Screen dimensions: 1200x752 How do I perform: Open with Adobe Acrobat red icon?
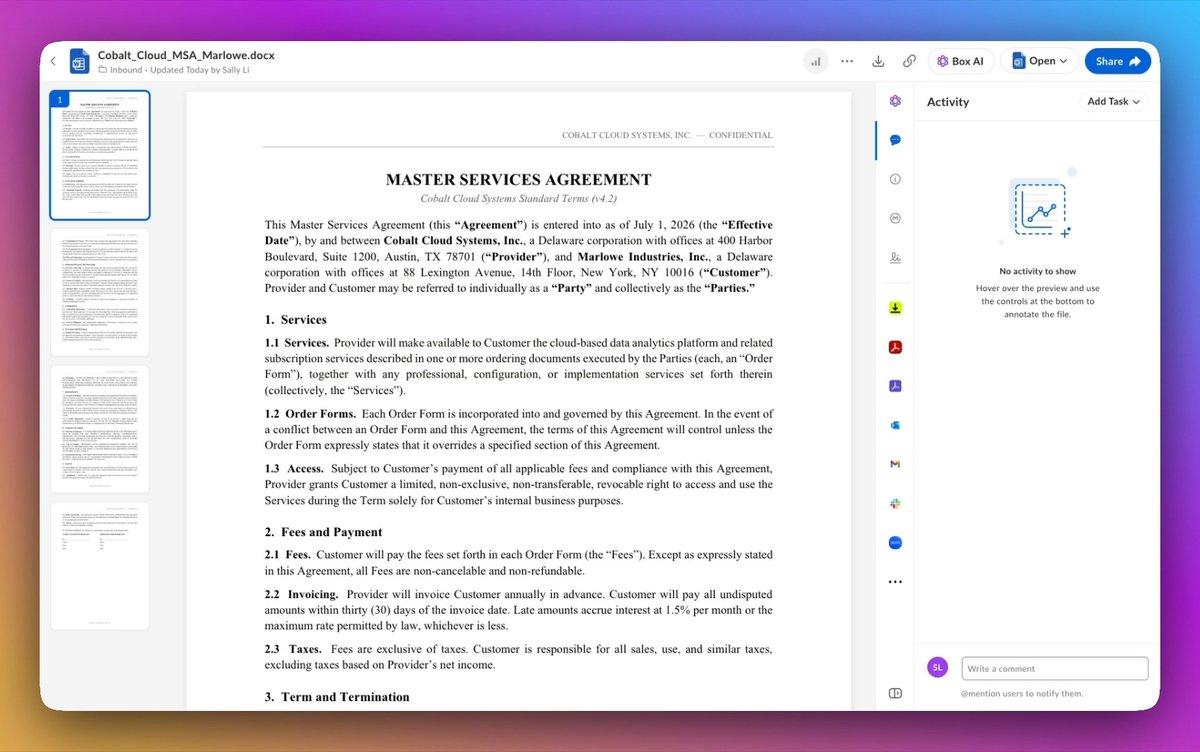[896, 347]
